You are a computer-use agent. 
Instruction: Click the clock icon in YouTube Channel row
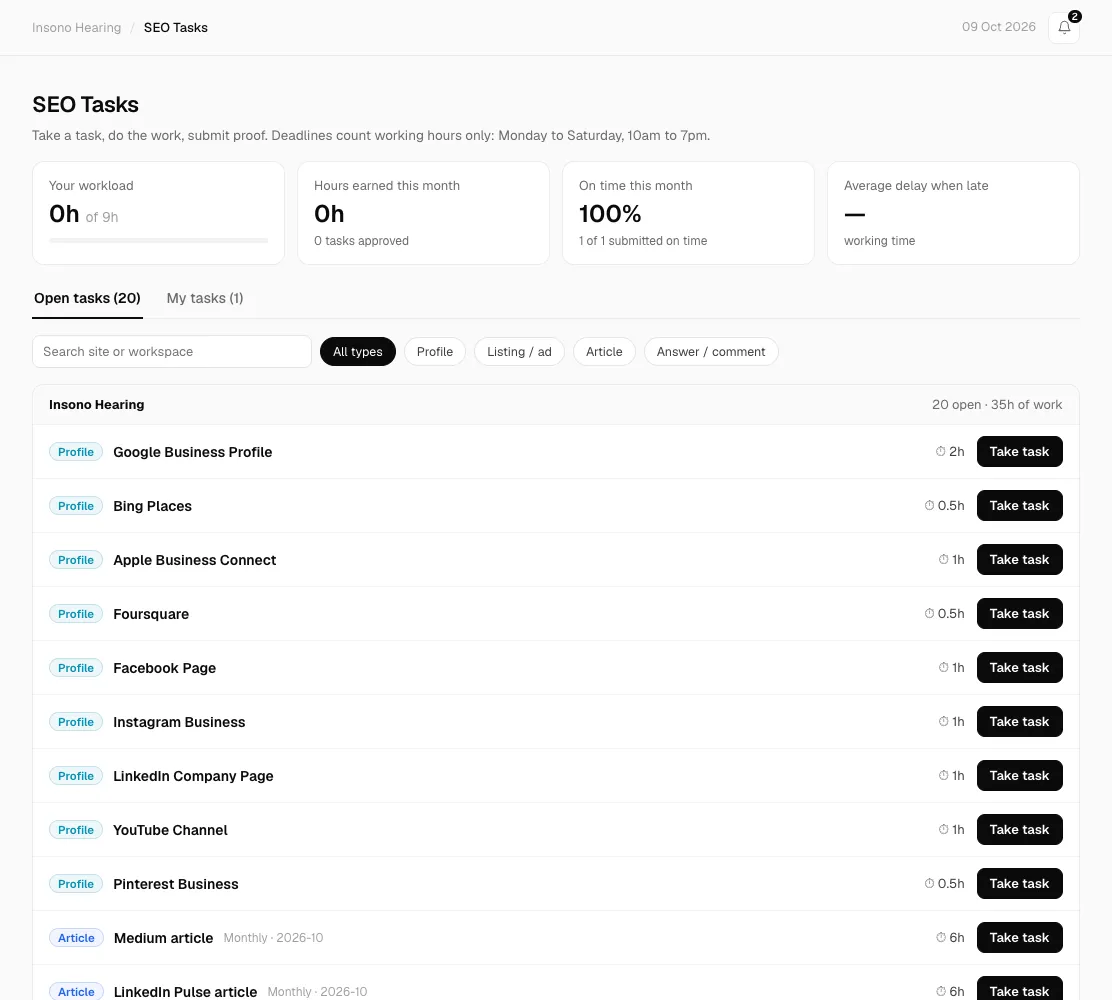tap(943, 830)
